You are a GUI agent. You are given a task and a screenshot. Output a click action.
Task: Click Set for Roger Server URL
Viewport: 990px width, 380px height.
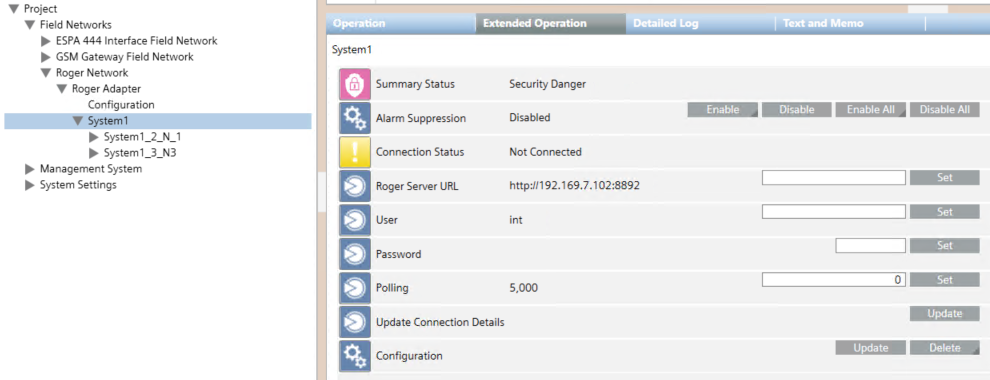945,177
